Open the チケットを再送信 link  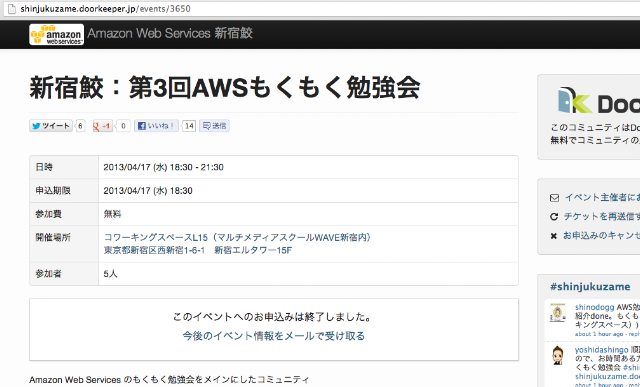tap(602, 216)
